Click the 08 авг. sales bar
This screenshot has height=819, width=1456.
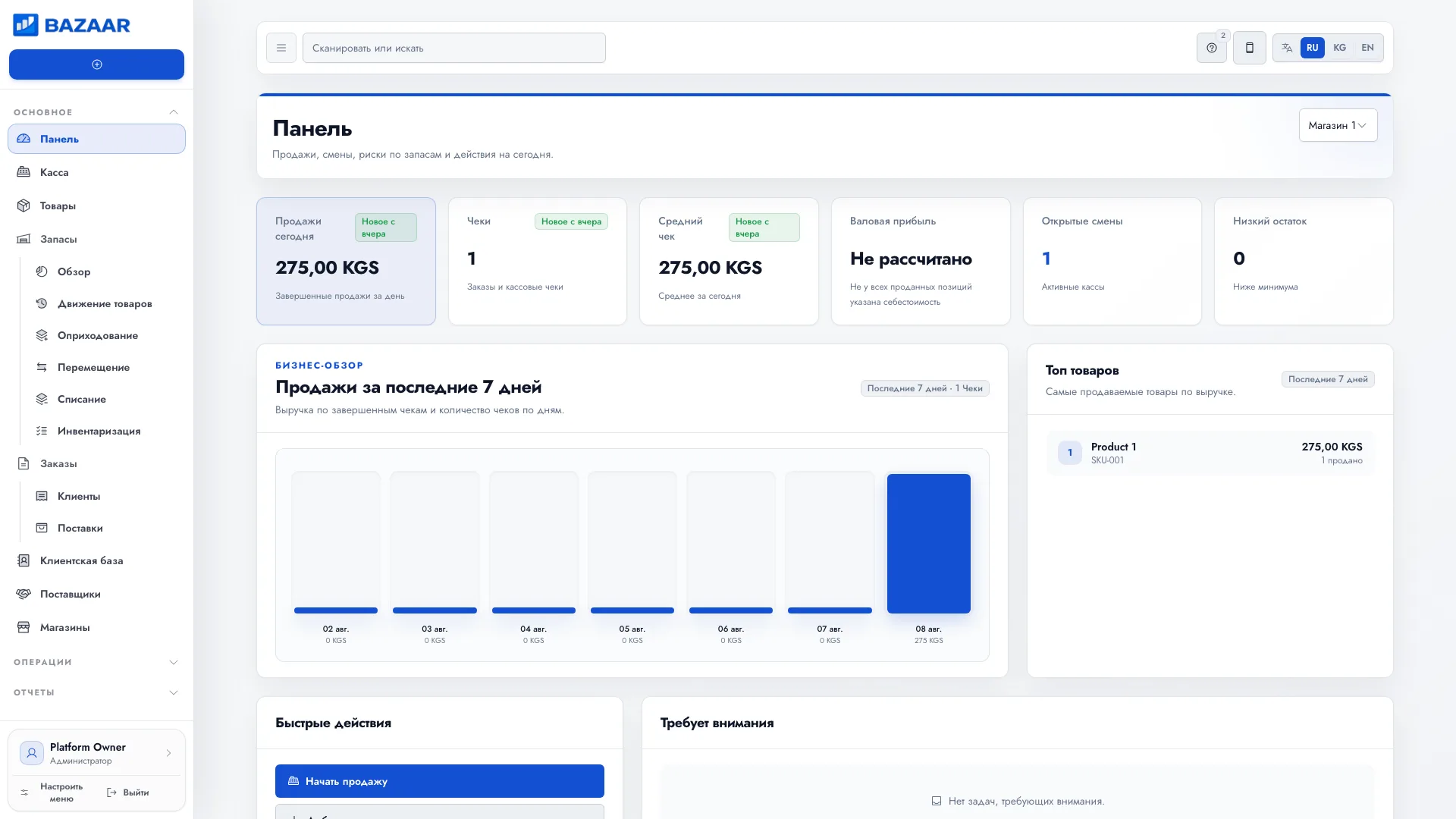(x=929, y=543)
